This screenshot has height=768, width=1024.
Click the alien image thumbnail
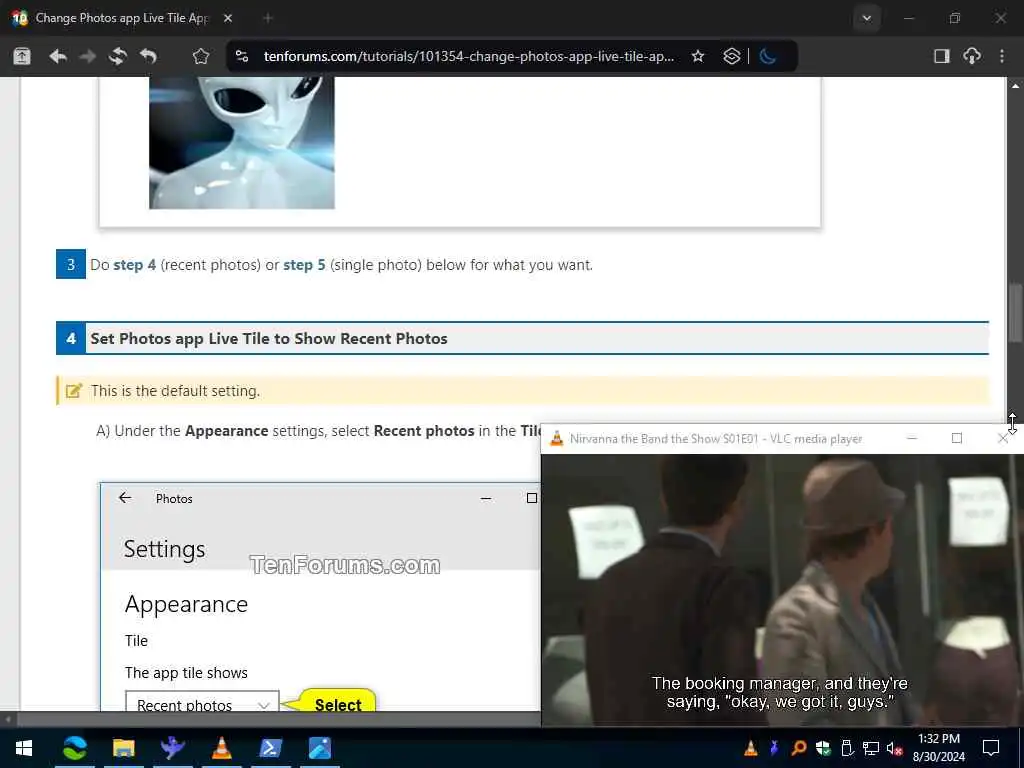point(242,143)
